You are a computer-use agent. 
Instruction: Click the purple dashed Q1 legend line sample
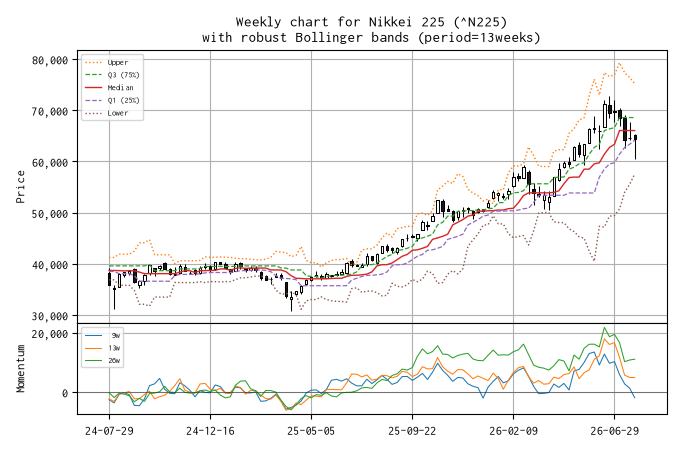pos(94,100)
